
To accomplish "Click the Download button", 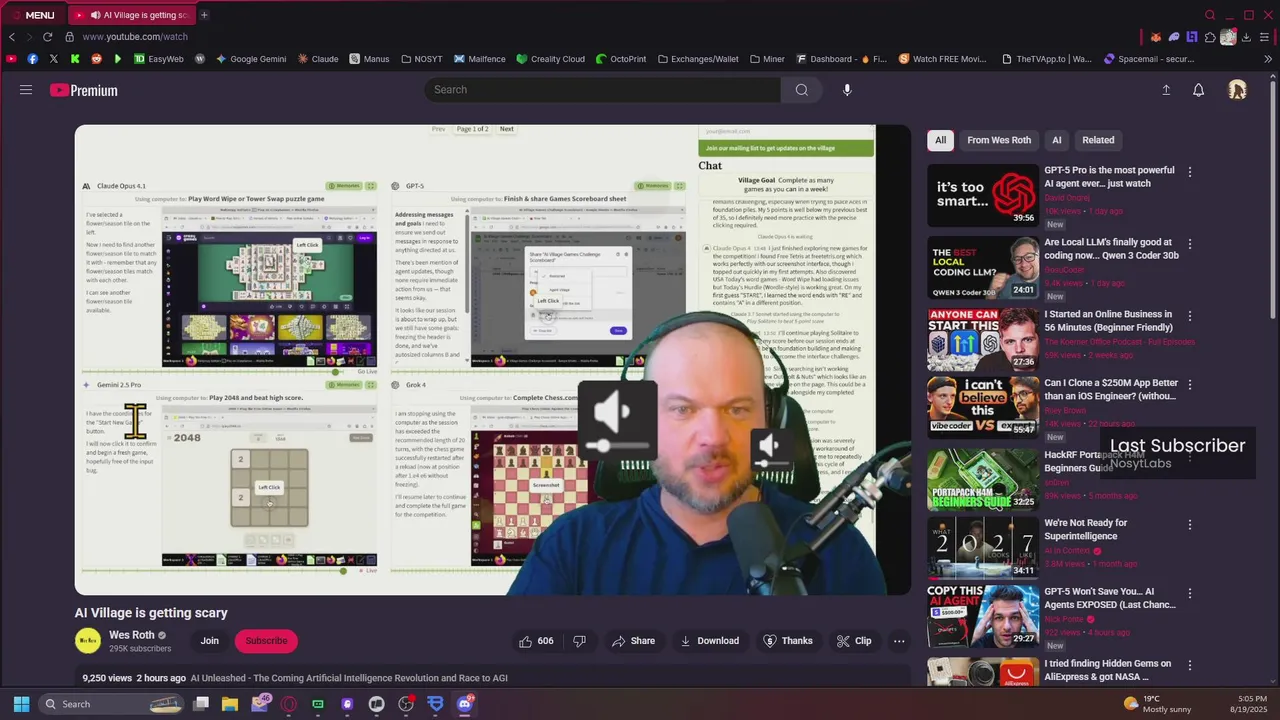I will [709, 641].
